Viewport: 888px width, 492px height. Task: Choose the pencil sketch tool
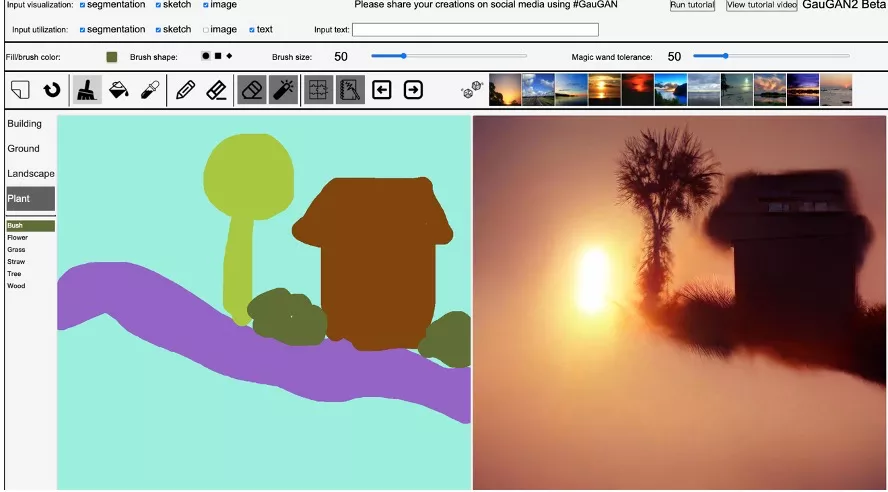(x=185, y=90)
